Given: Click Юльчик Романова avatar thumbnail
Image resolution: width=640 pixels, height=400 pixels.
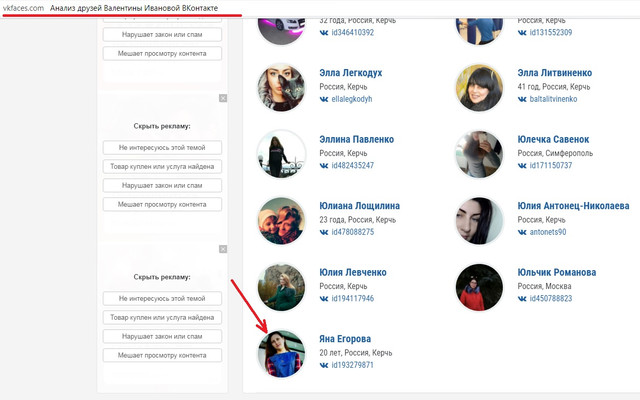Looking at the screenshot, I should (479, 287).
